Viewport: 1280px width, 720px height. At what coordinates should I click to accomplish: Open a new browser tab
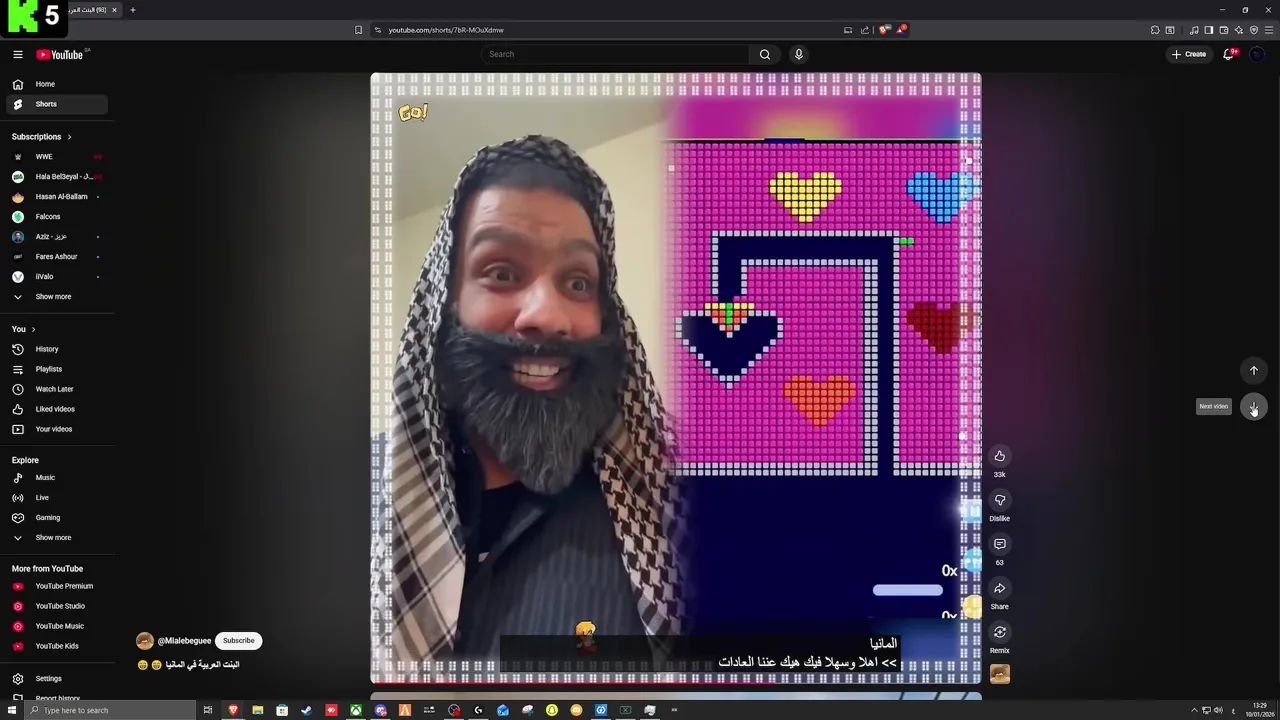pos(132,10)
